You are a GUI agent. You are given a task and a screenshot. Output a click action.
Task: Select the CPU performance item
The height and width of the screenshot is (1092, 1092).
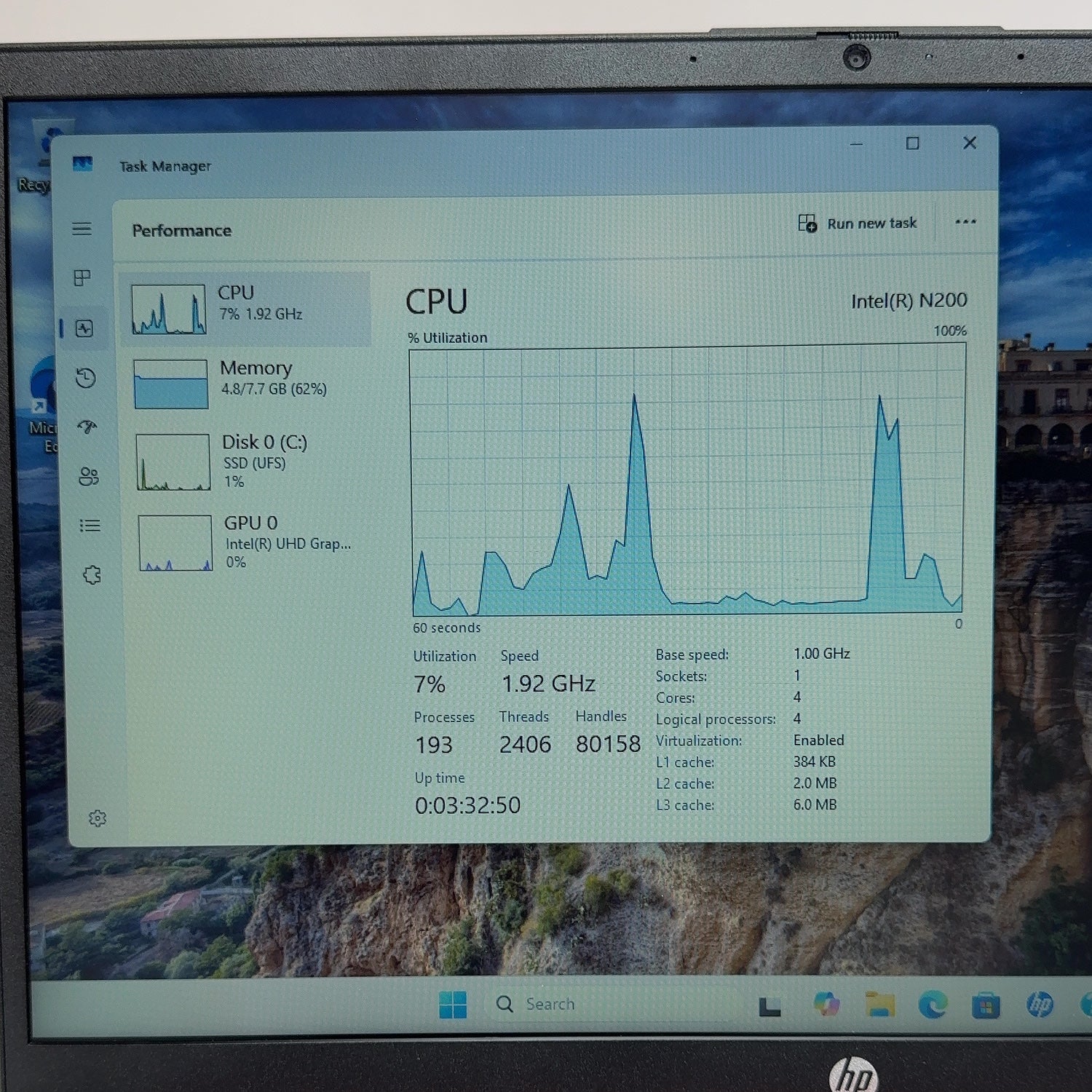(x=245, y=309)
